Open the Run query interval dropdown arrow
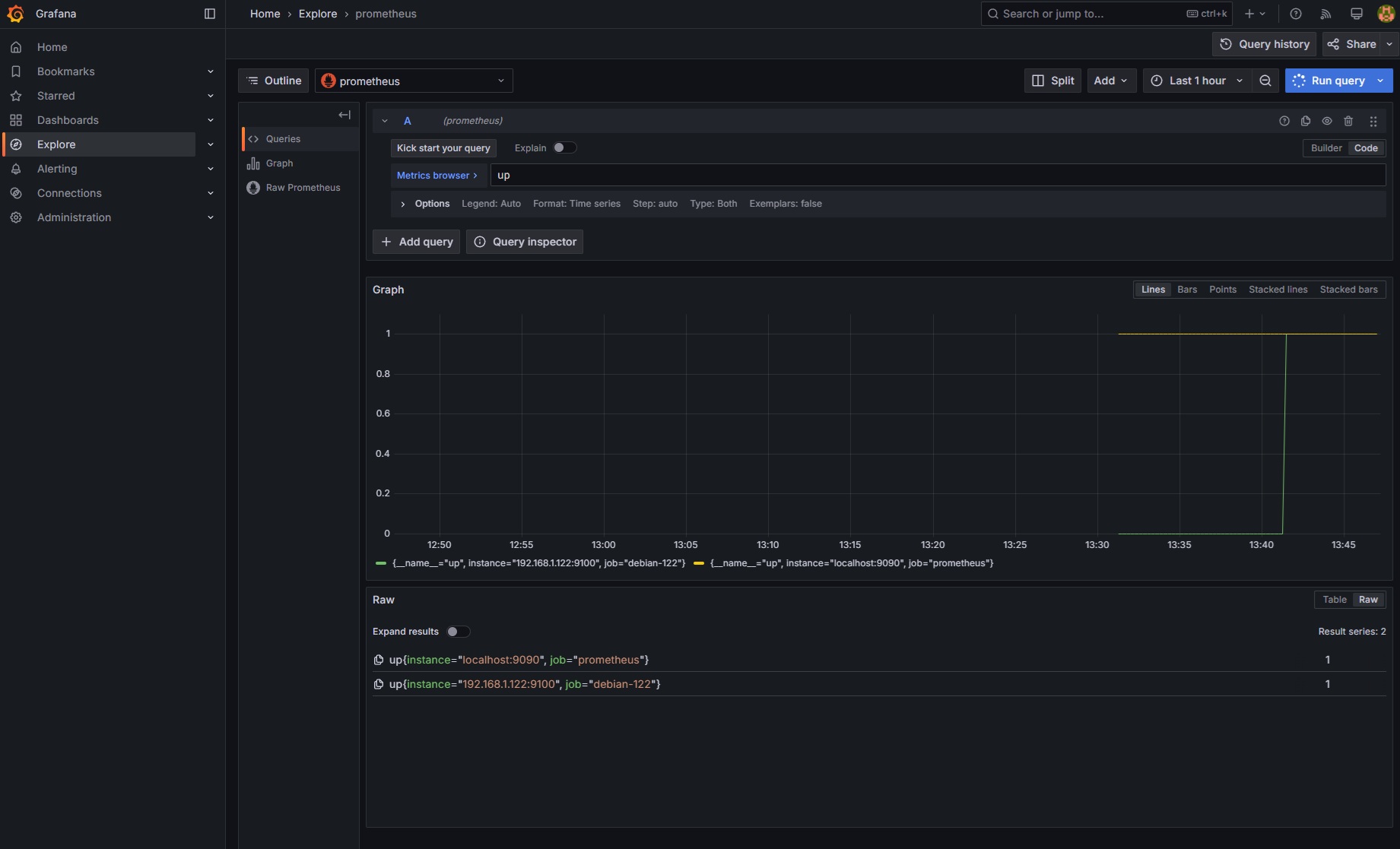This screenshot has width=1400, height=849. (1381, 81)
